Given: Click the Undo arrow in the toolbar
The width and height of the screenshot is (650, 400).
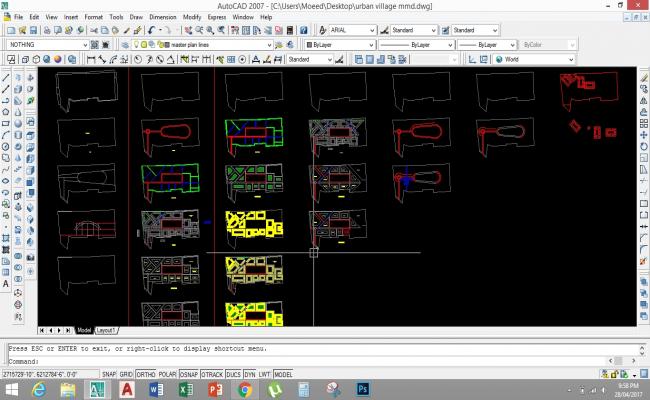Looking at the screenshot, I should (150, 31).
